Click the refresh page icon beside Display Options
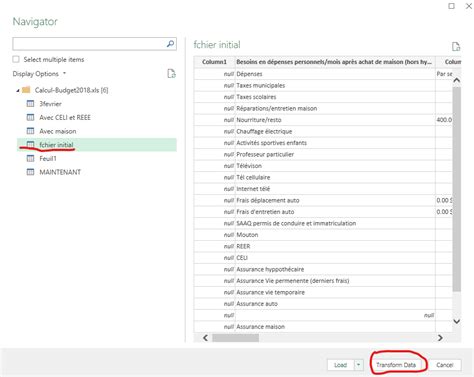This screenshot has height=377, width=474. pos(171,73)
